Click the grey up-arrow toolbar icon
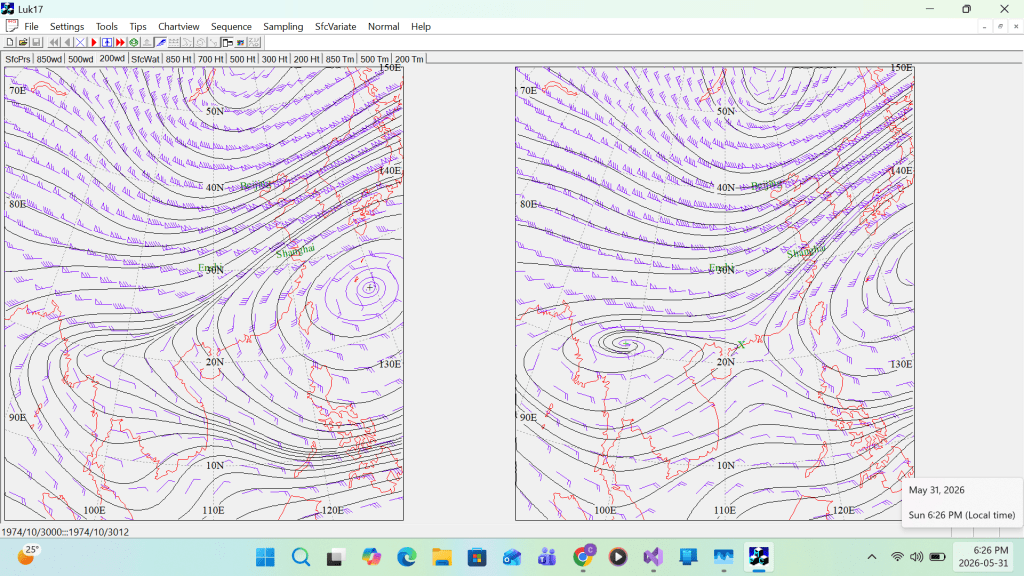Image resolution: width=1024 pixels, height=576 pixels. click(147, 42)
